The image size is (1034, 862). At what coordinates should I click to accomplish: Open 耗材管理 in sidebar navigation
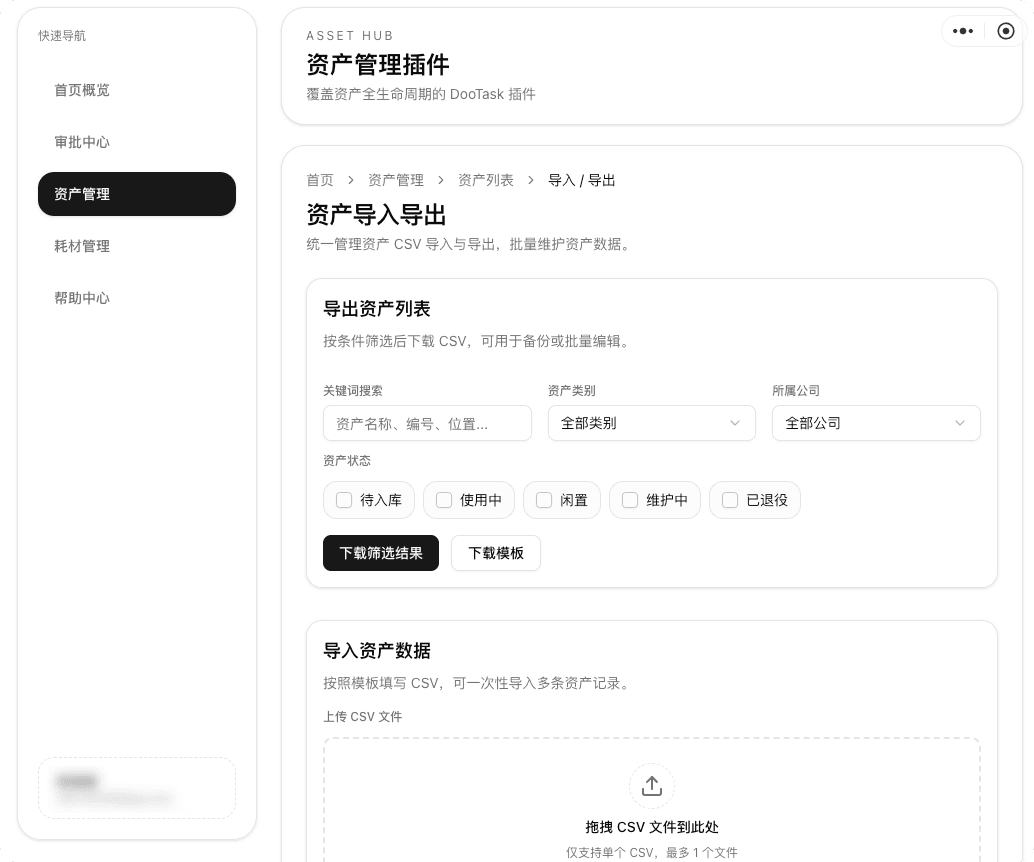click(137, 246)
